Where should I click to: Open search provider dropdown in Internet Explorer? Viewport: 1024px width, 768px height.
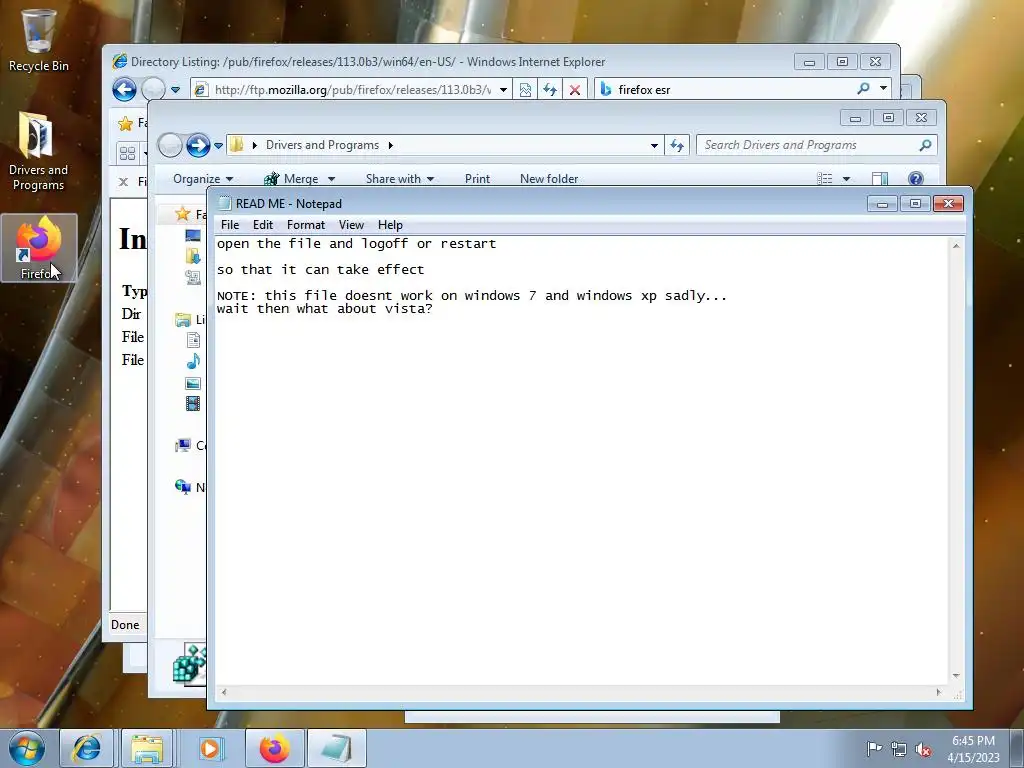pyautogui.click(x=884, y=88)
